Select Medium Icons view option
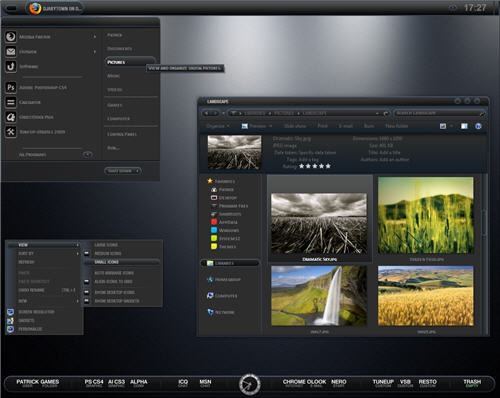This screenshot has height=398, width=500. 107,253
